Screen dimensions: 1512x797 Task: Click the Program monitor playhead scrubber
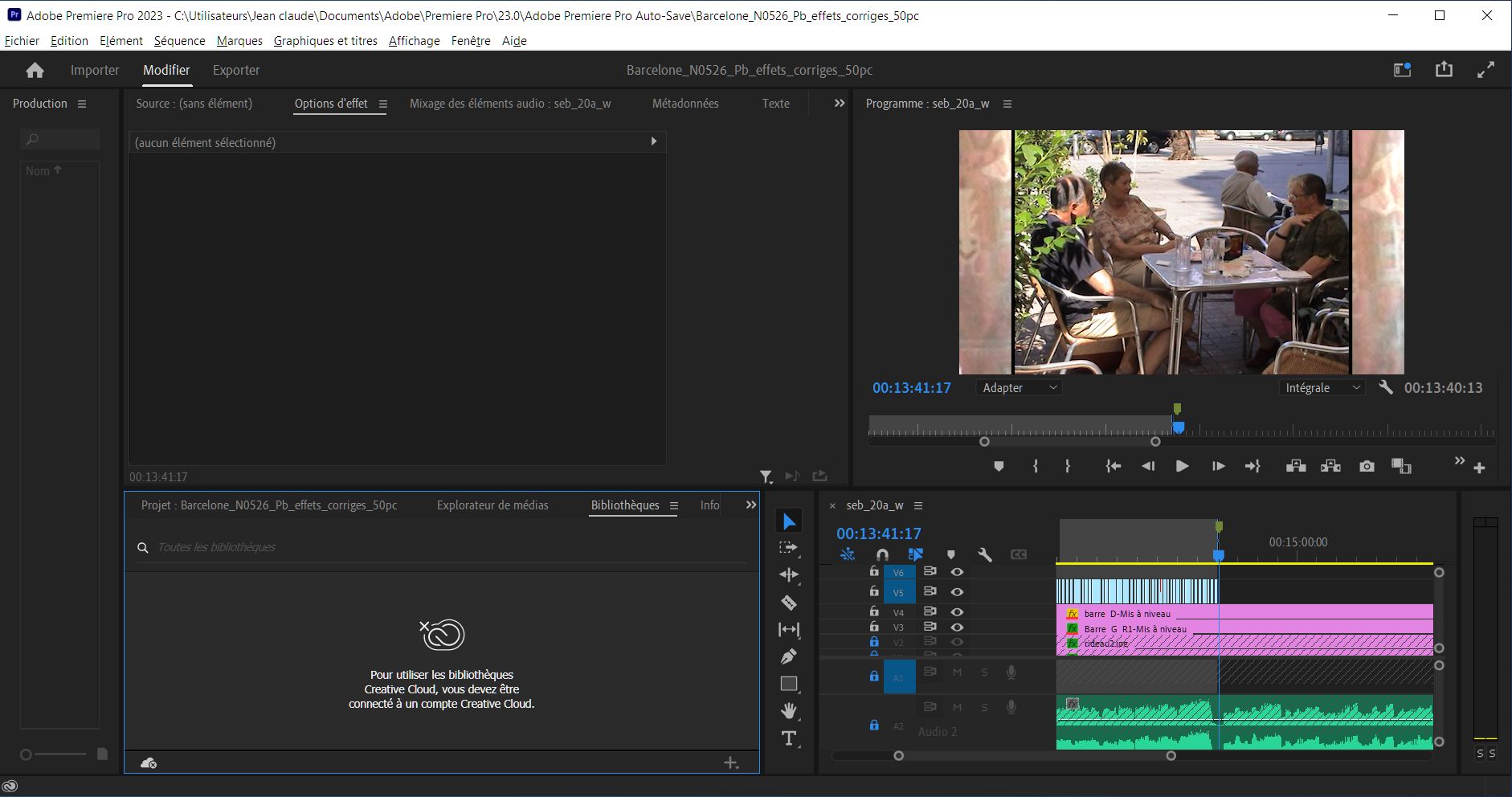(x=1178, y=427)
